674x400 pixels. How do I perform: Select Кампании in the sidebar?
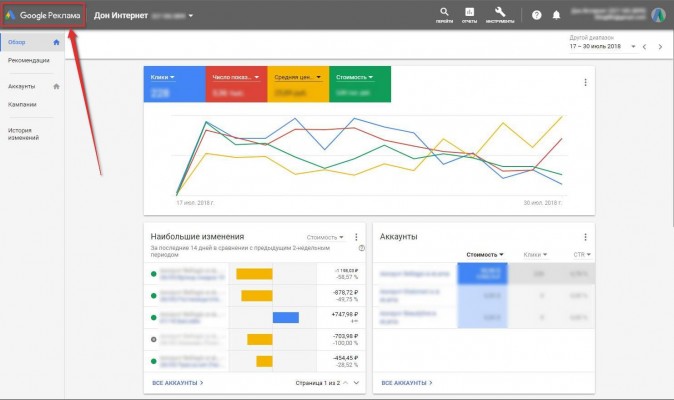coord(22,104)
